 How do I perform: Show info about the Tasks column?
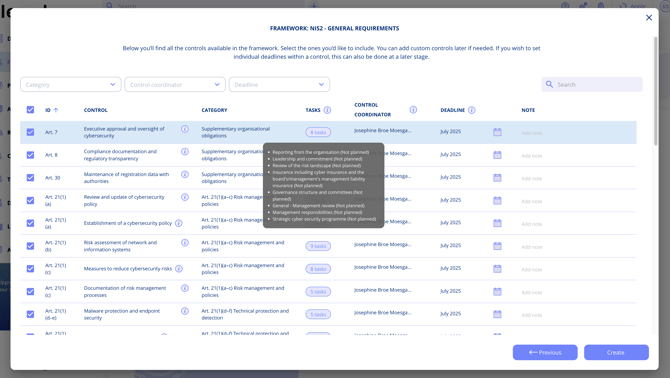[x=327, y=110]
